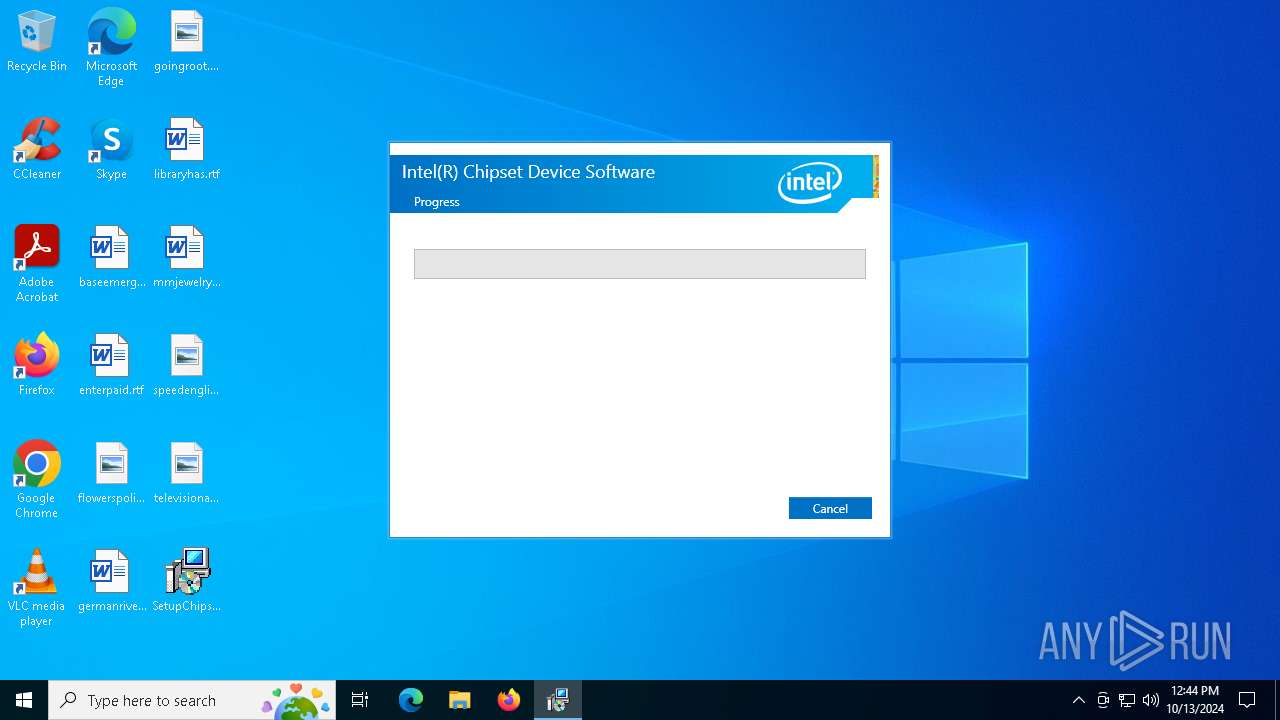Open Task View from taskbar

coord(360,700)
